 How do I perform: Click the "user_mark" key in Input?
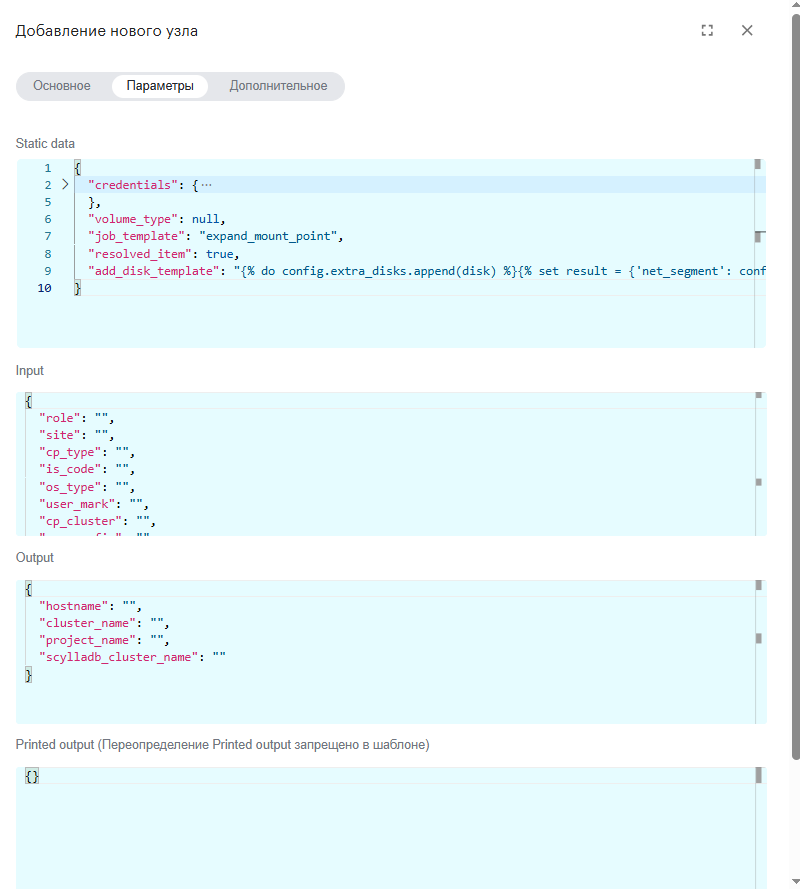pos(77,504)
